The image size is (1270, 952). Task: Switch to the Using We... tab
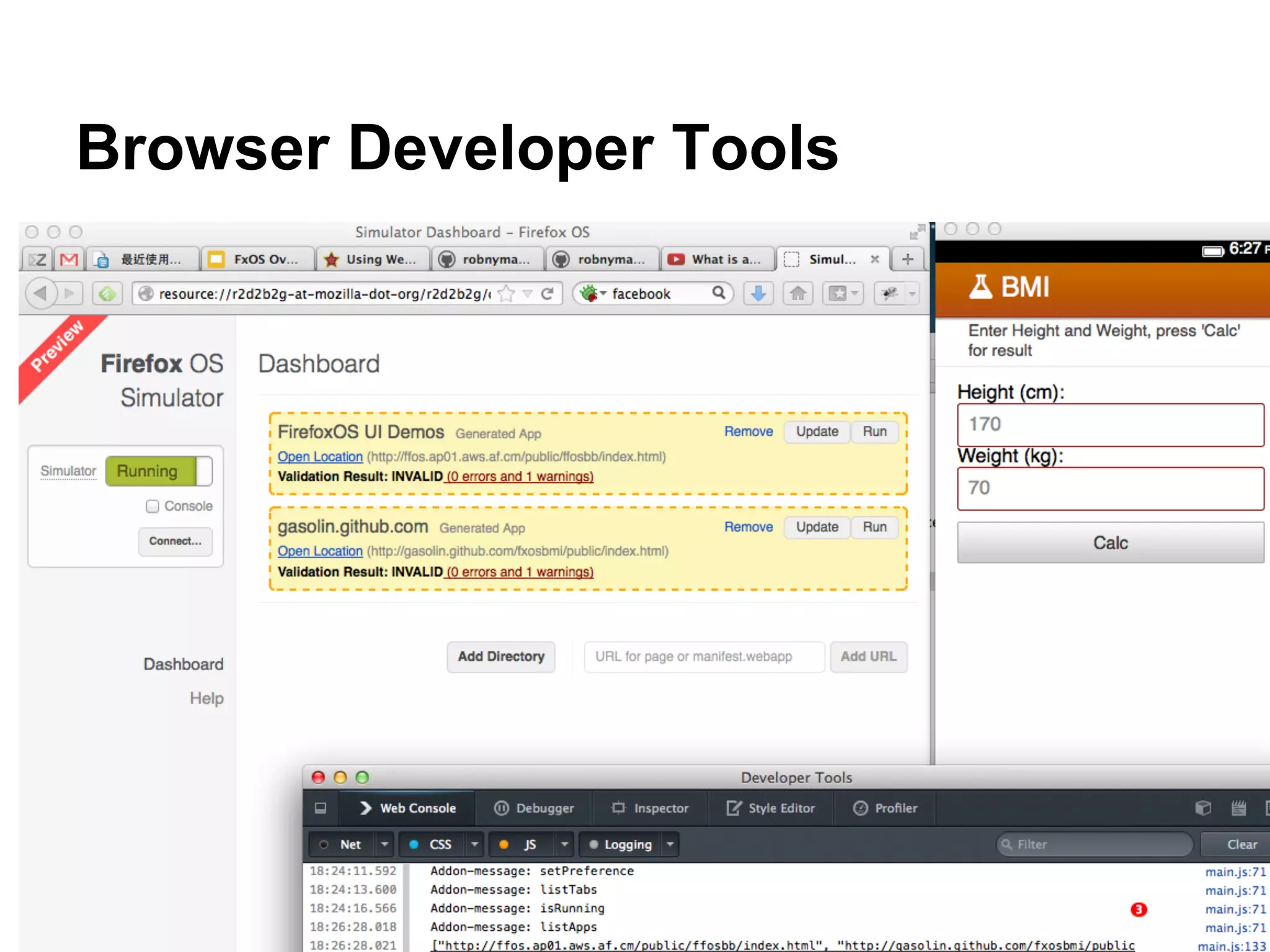pyautogui.click(x=372, y=259)
